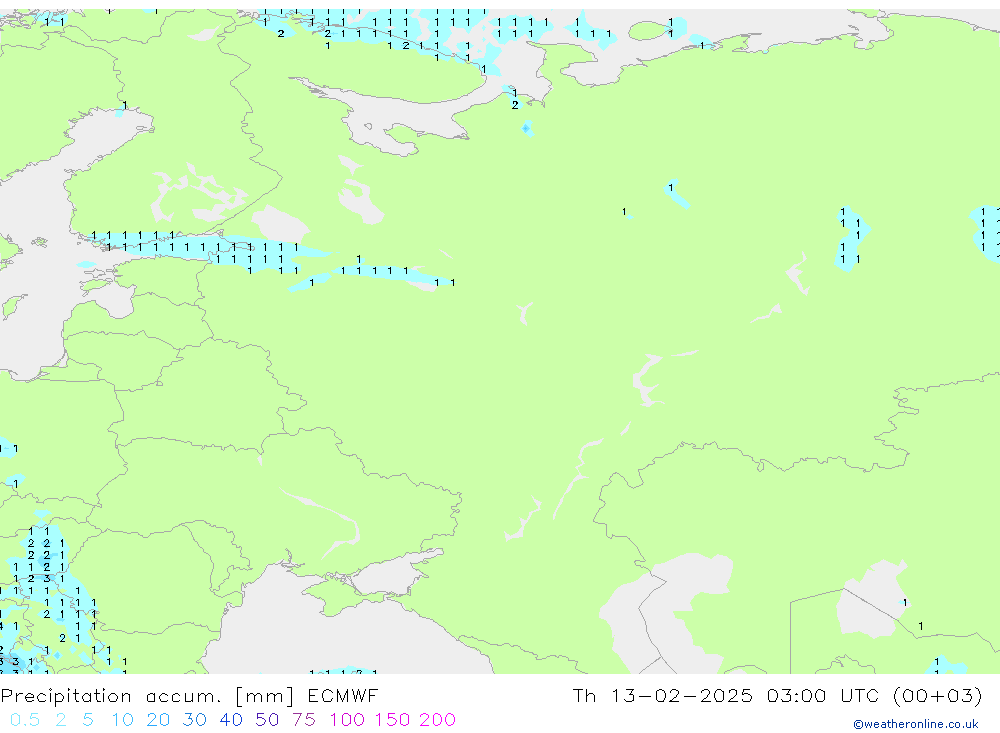Click the 150 mm legend value
Viewport: 1000px width, 733px height.
click(392, 720)
